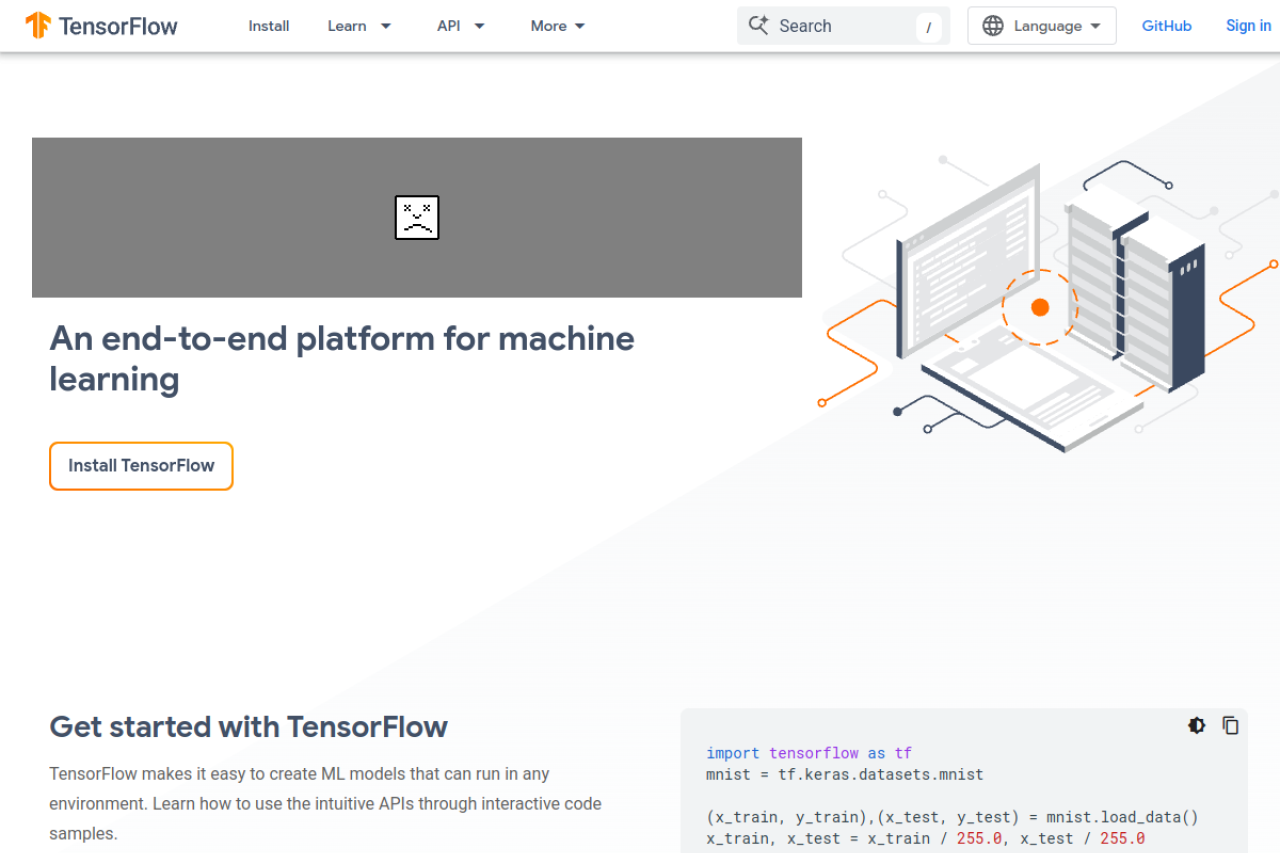Expand the API dropdown menu
This screenshot has width=1280, height=853.
tap(461, 26)
